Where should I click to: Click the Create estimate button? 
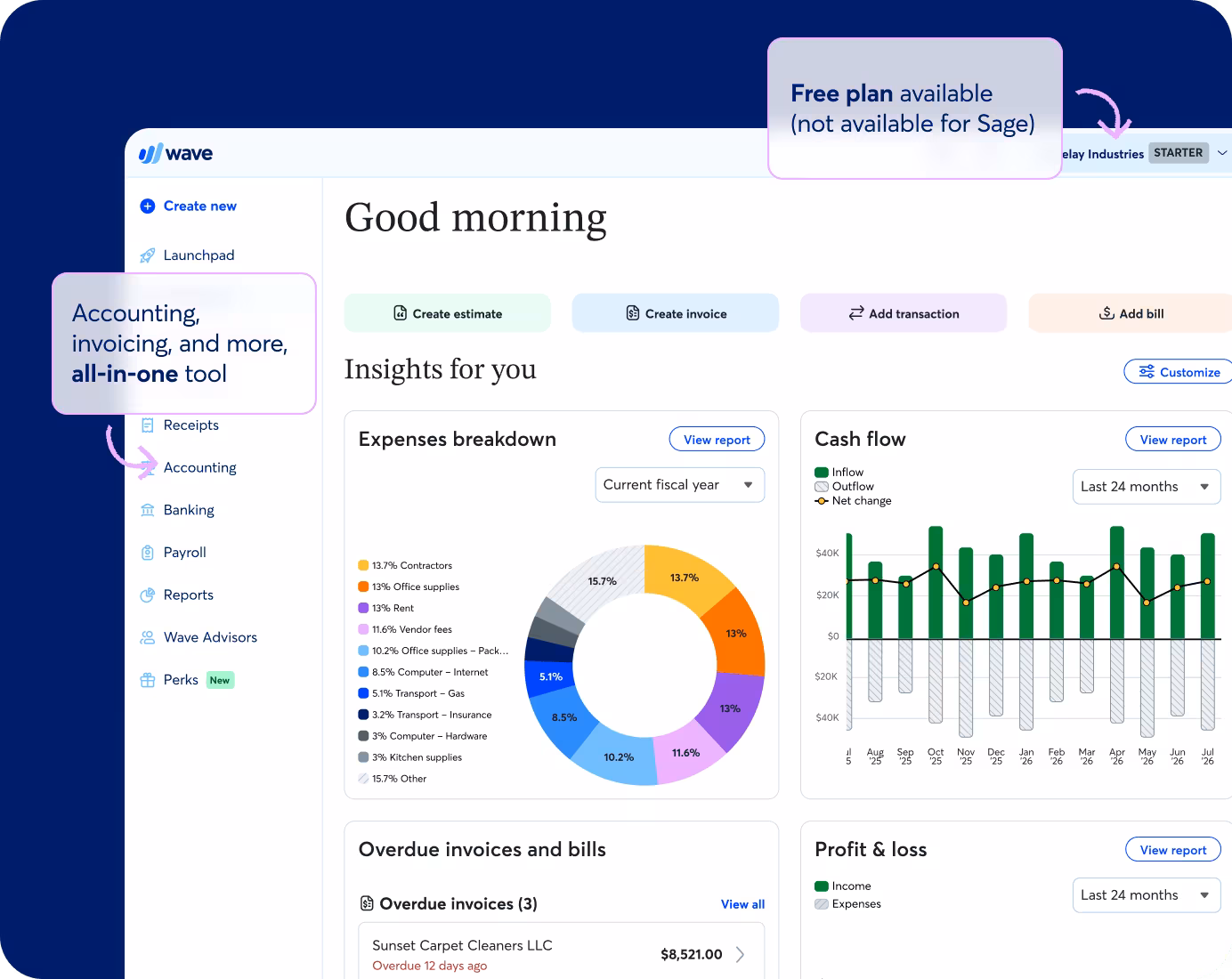448,313
